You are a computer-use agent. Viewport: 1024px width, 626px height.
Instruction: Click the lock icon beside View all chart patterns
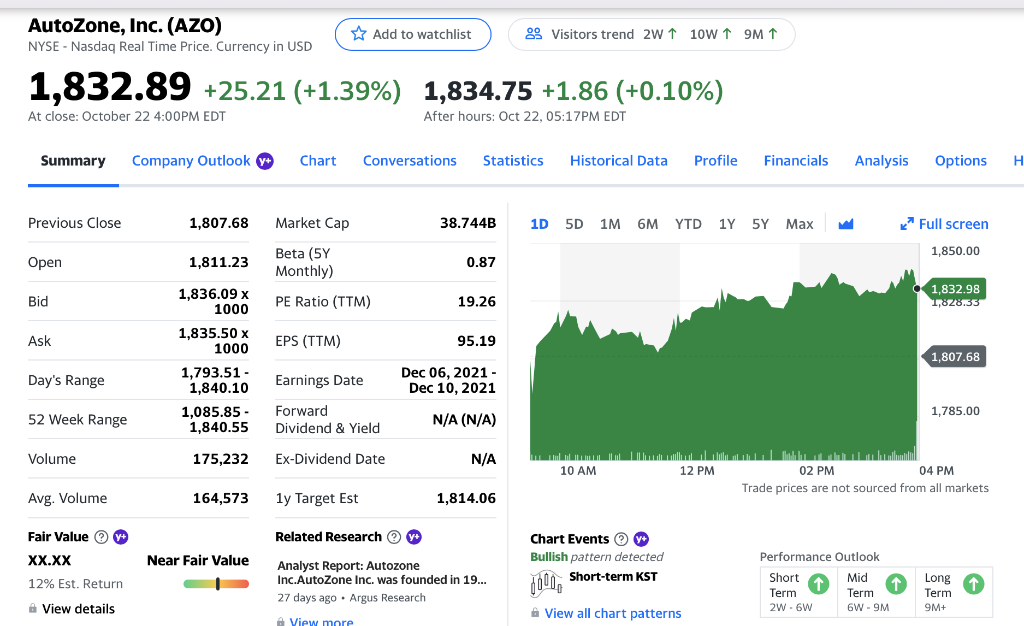point(534,613)
